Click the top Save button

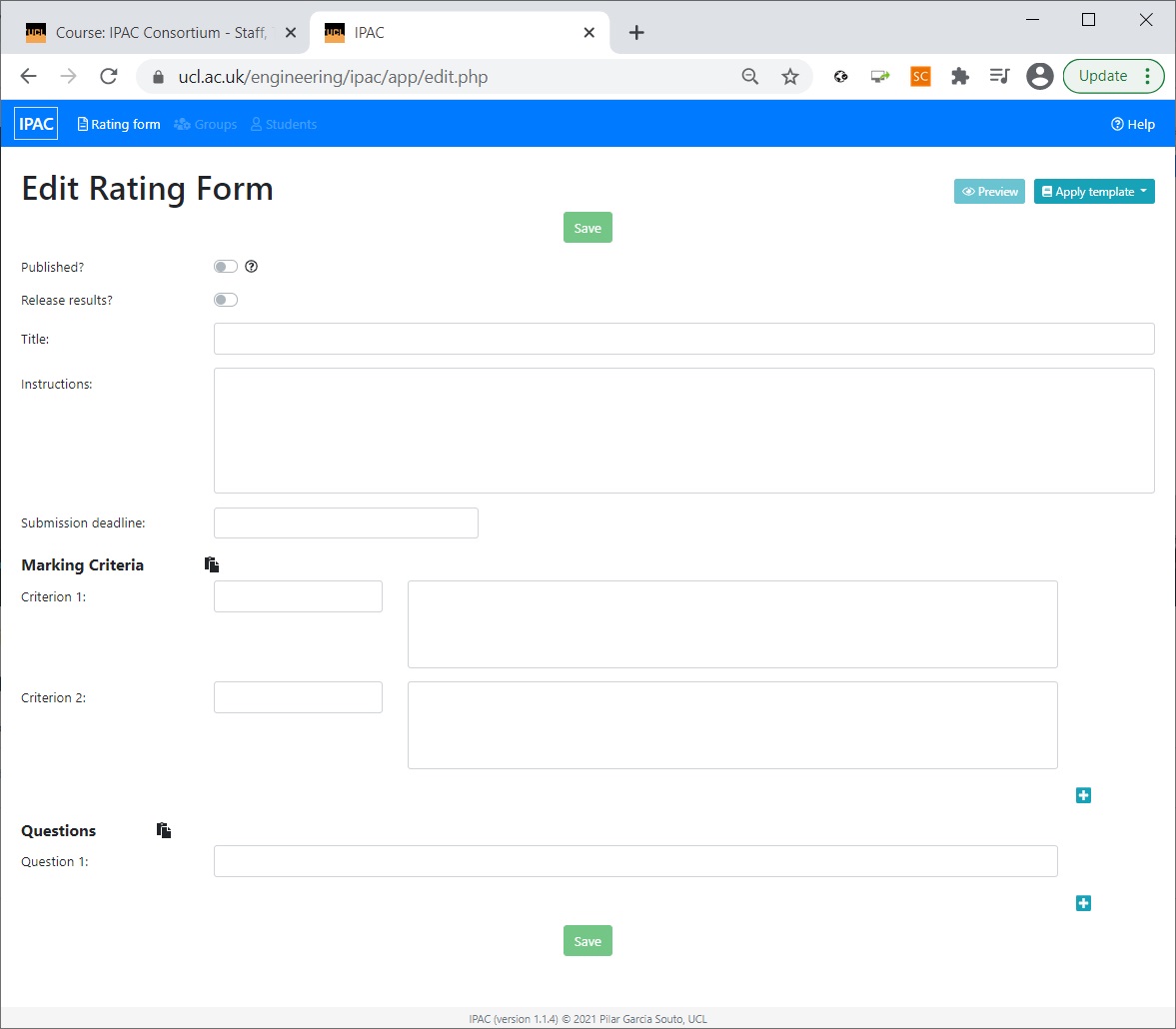(x=588, y=228)
